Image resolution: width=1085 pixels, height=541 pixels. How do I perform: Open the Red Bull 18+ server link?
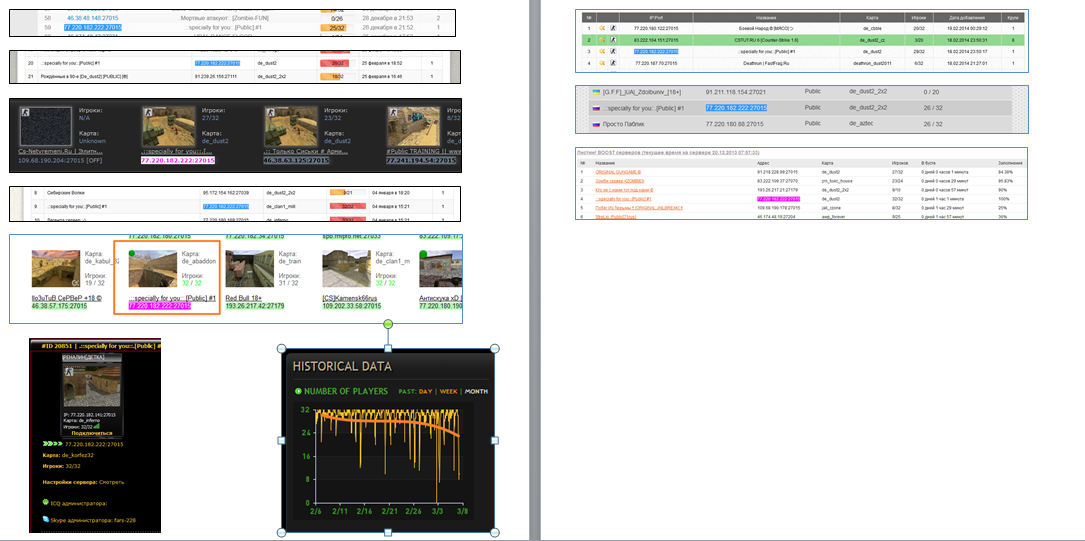(x=246, y=297)
